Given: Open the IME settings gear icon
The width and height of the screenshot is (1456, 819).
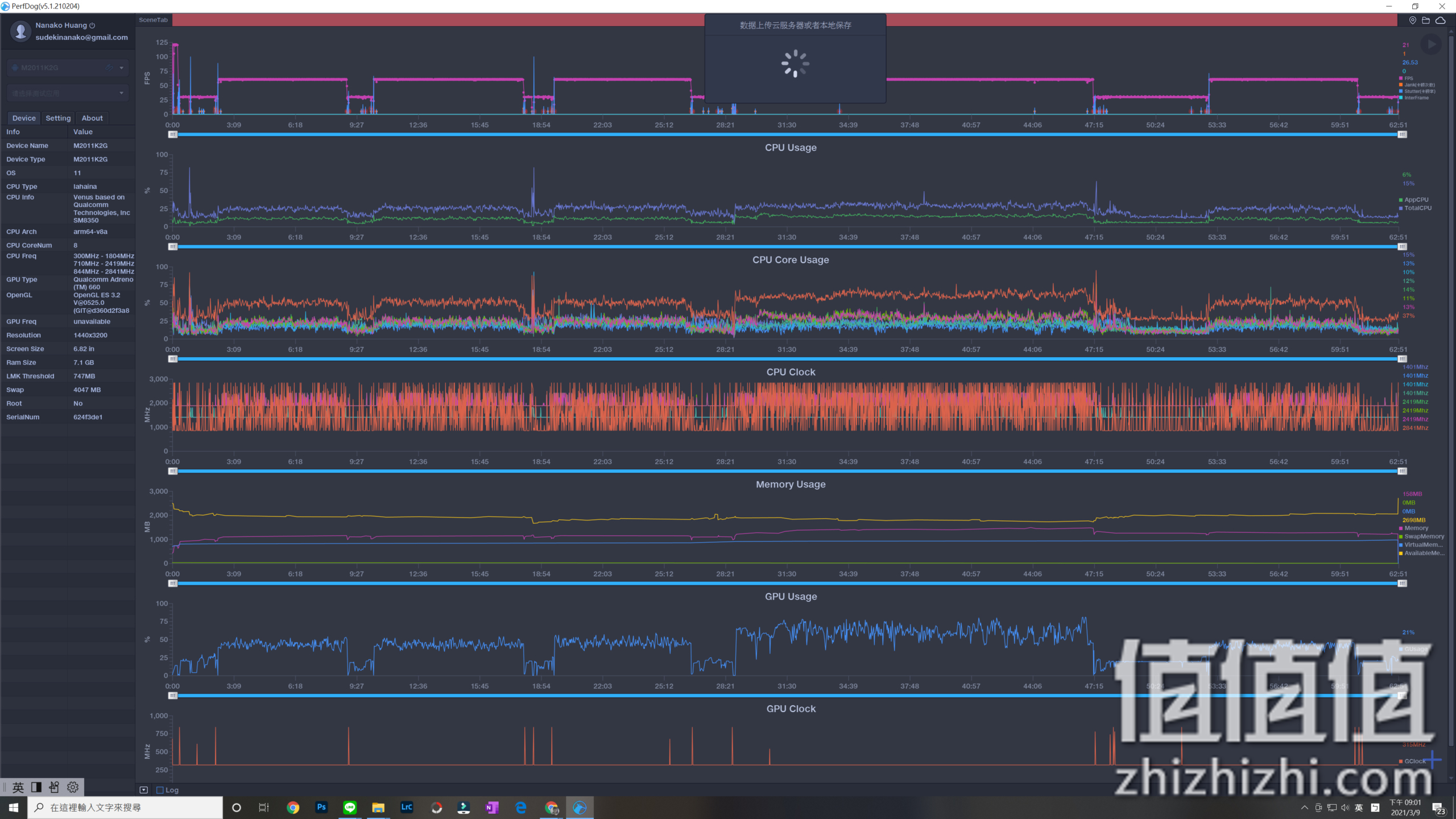Looking at the screenshot, I should tap(73, 788).
